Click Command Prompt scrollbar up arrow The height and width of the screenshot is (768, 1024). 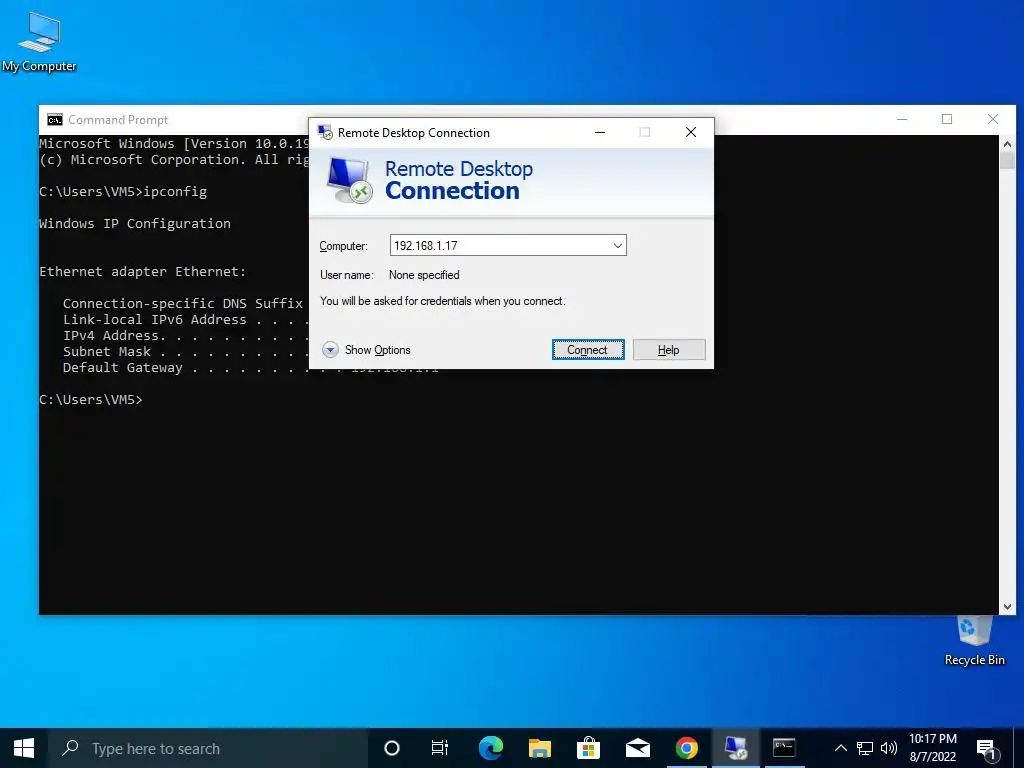click(1007, 144)
